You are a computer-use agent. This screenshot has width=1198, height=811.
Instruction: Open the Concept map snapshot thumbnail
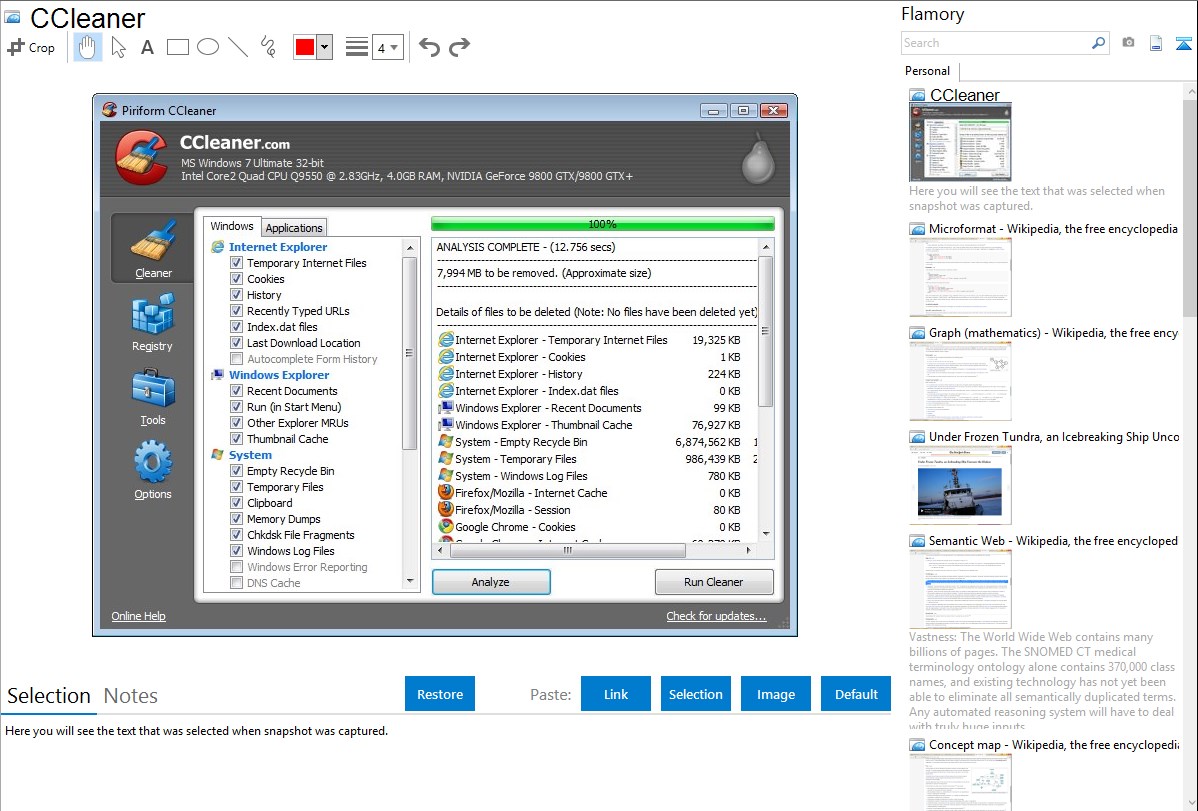(960, 783)
